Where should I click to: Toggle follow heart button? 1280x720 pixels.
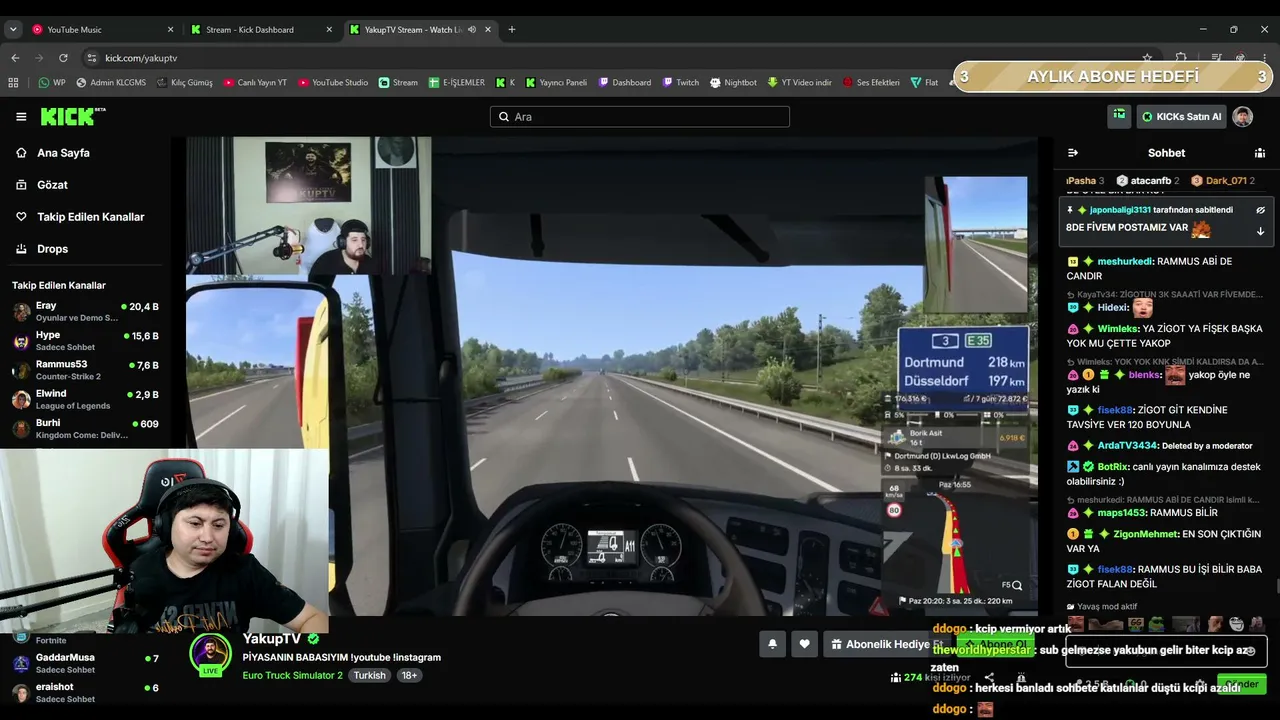804,645
